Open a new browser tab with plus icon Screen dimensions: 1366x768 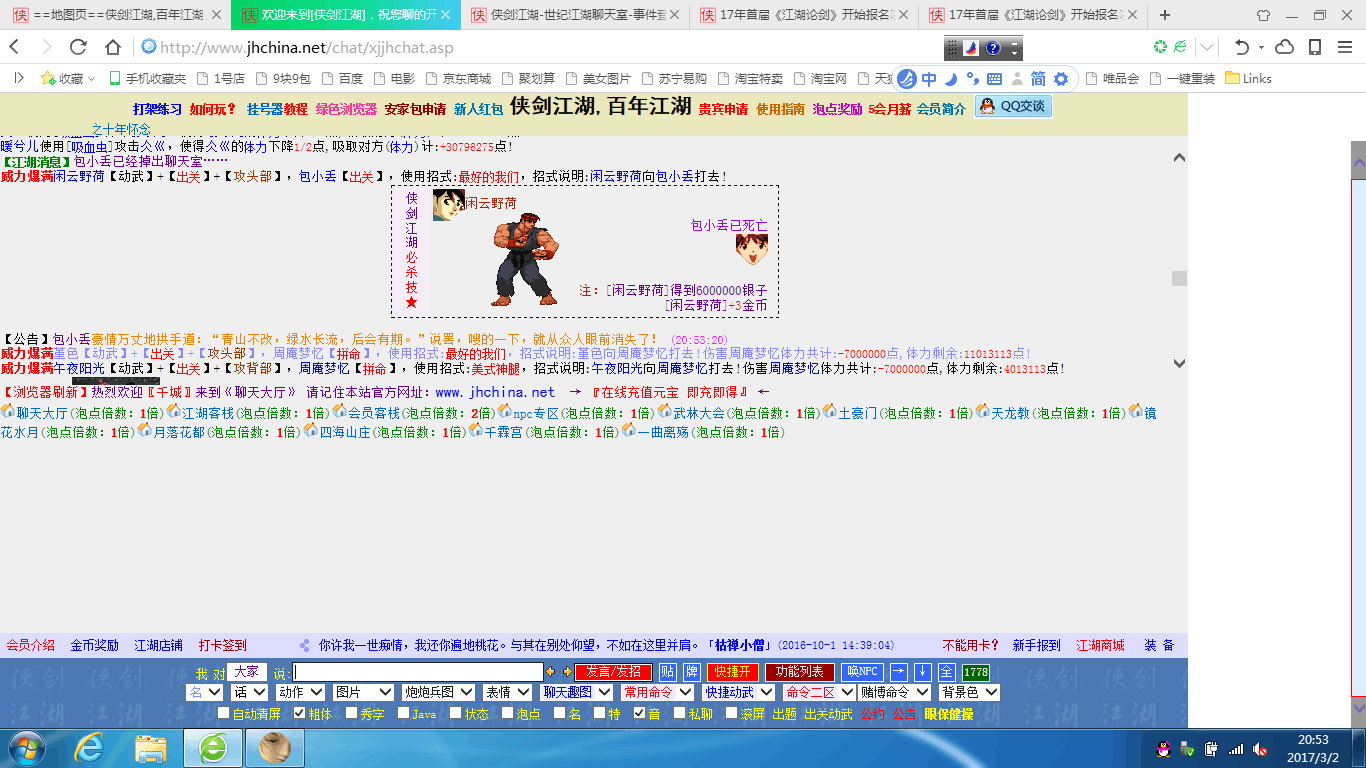pyautogui.click(x=1164, y=15)
